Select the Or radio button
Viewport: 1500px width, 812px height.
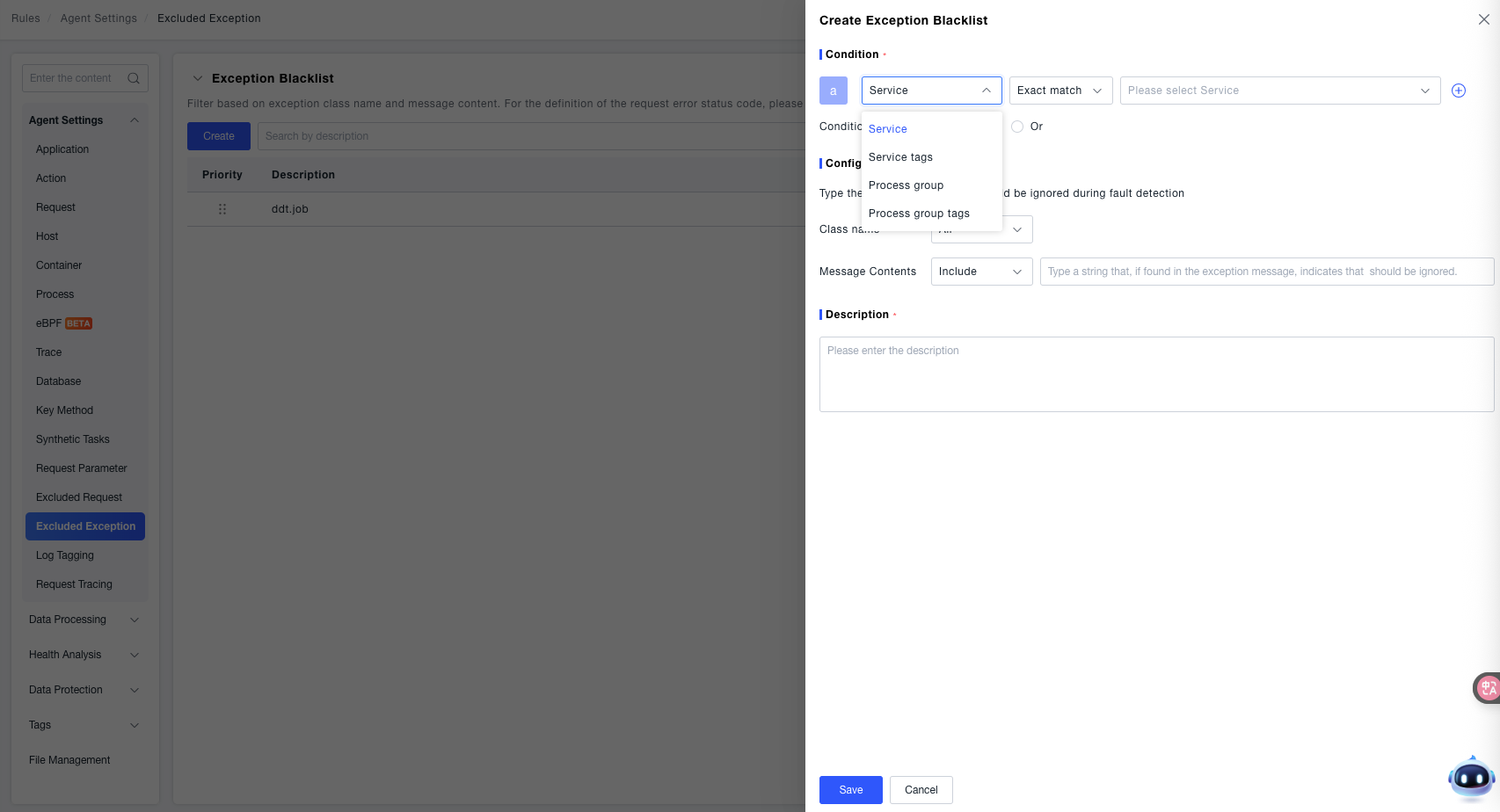[x=1017, y=127]
